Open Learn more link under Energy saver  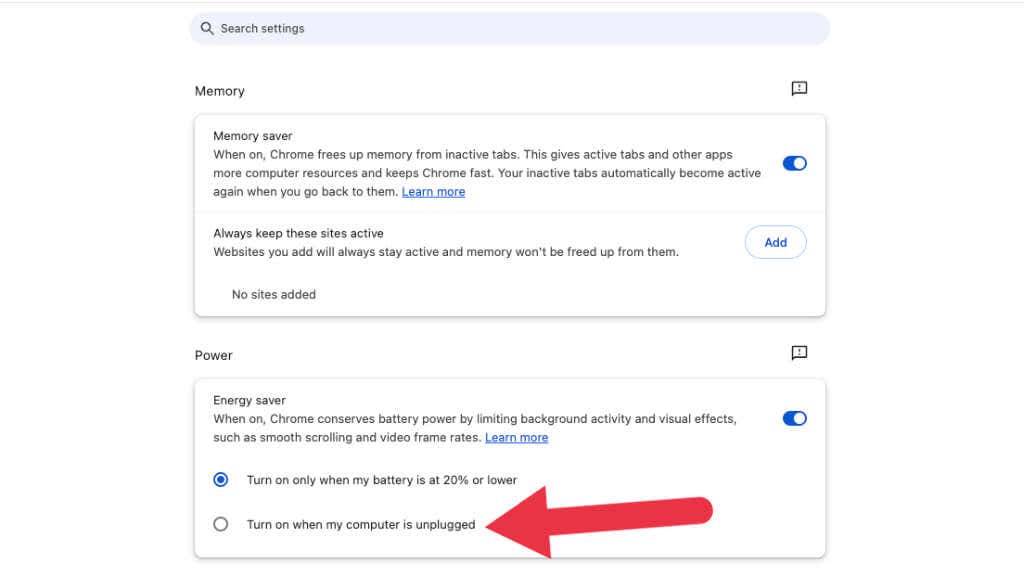pos(516,438)
